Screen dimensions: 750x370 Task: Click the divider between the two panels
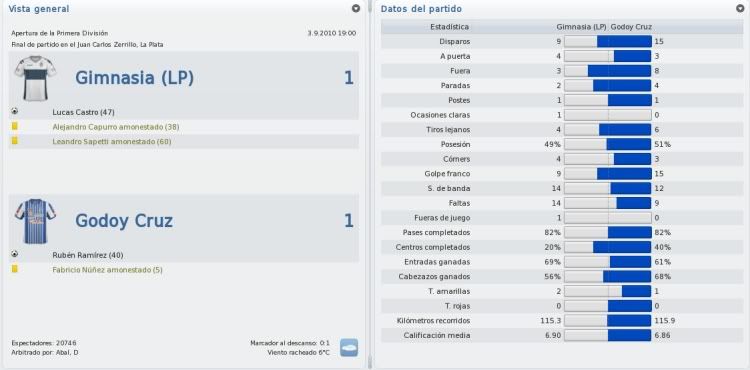click(x=369, y=185)
